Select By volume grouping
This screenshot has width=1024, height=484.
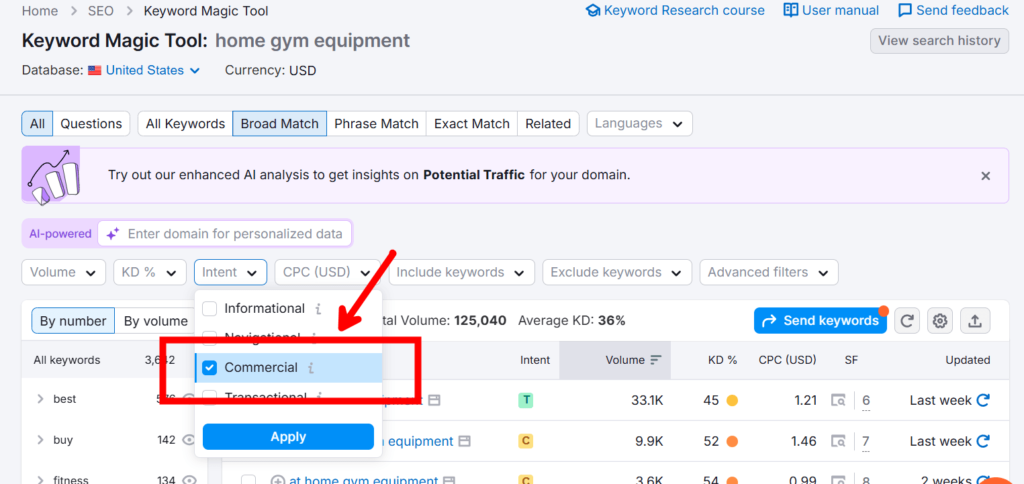(155, 321)
